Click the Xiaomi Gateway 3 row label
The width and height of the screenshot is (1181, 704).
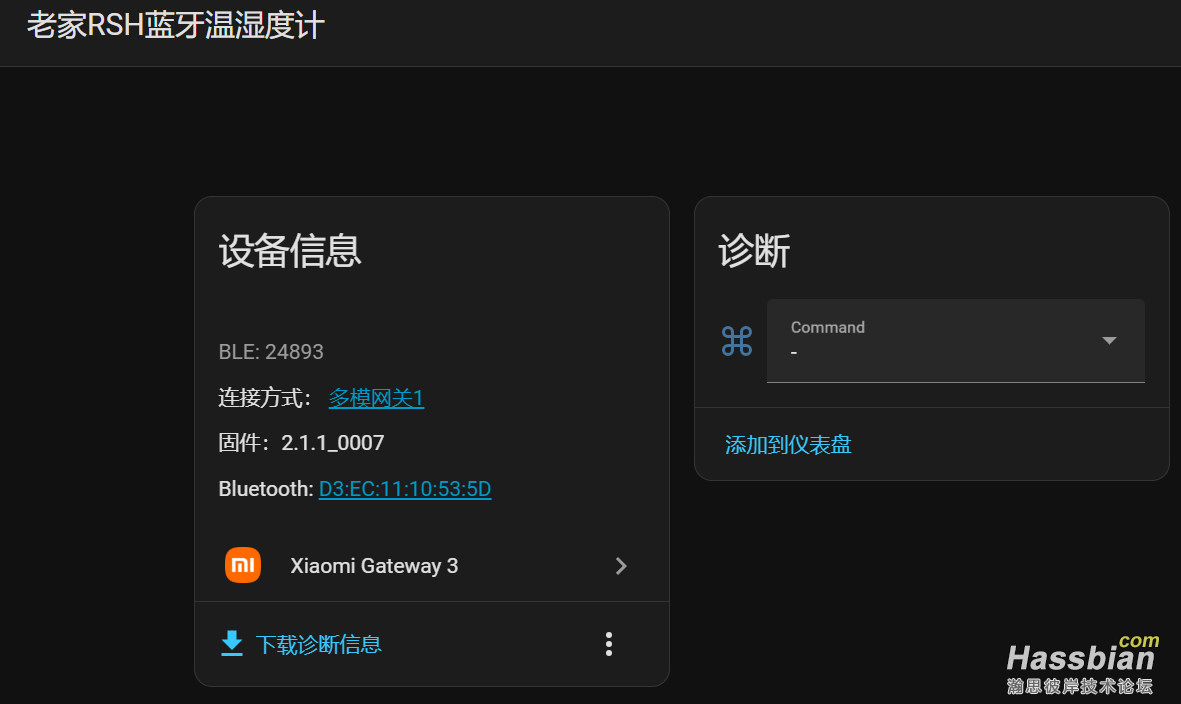pyautogui.click(x=374, y=565)
